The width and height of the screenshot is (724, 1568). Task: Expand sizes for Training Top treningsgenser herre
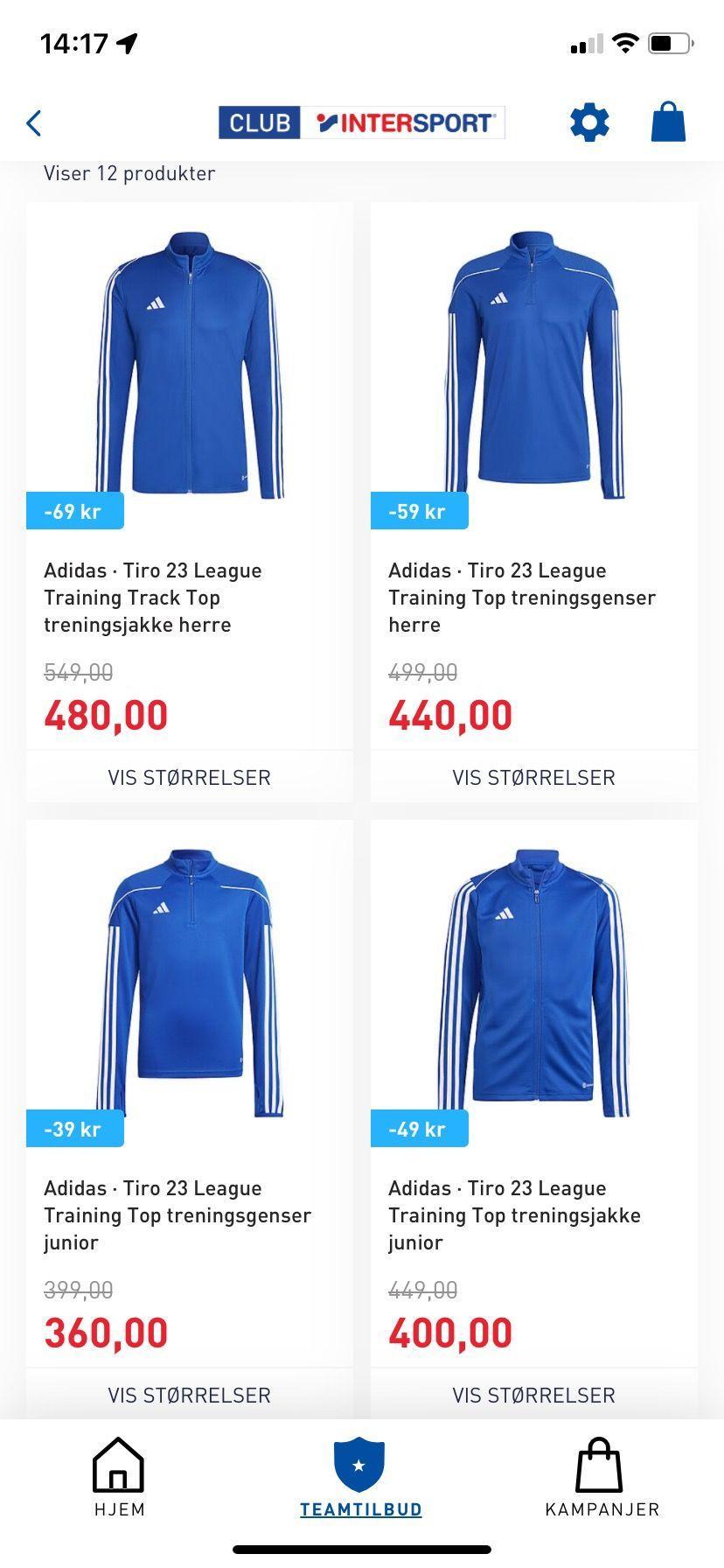point(534,777)
